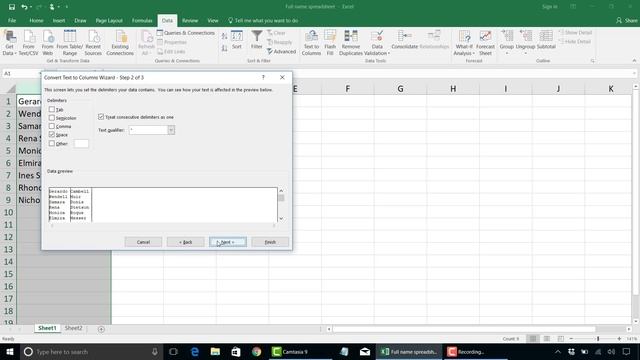Switch to the Home tab

click(x=36, y=20)
